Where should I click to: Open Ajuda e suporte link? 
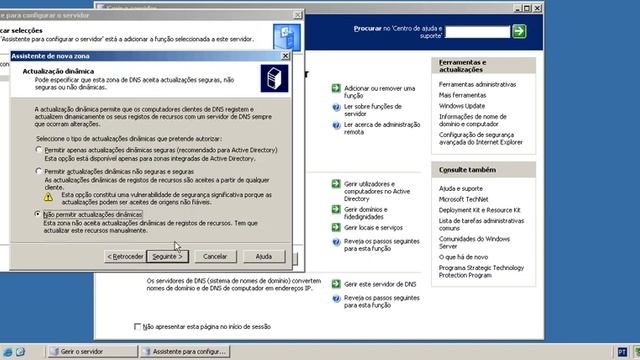coord(460,189)
